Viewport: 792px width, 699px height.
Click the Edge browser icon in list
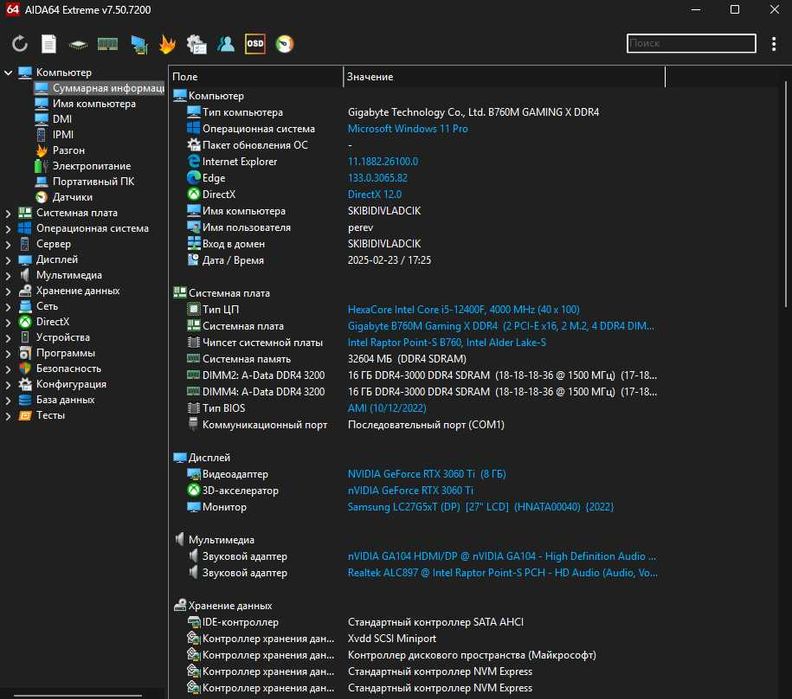(193, 178)
